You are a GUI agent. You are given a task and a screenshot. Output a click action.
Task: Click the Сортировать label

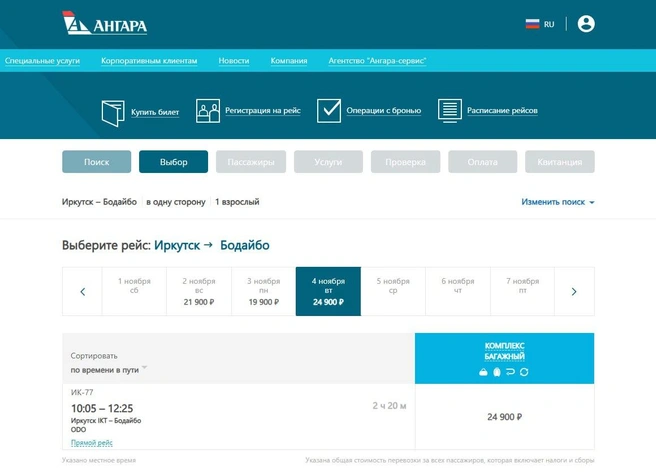pyautogui.click(x=94, y=356)
